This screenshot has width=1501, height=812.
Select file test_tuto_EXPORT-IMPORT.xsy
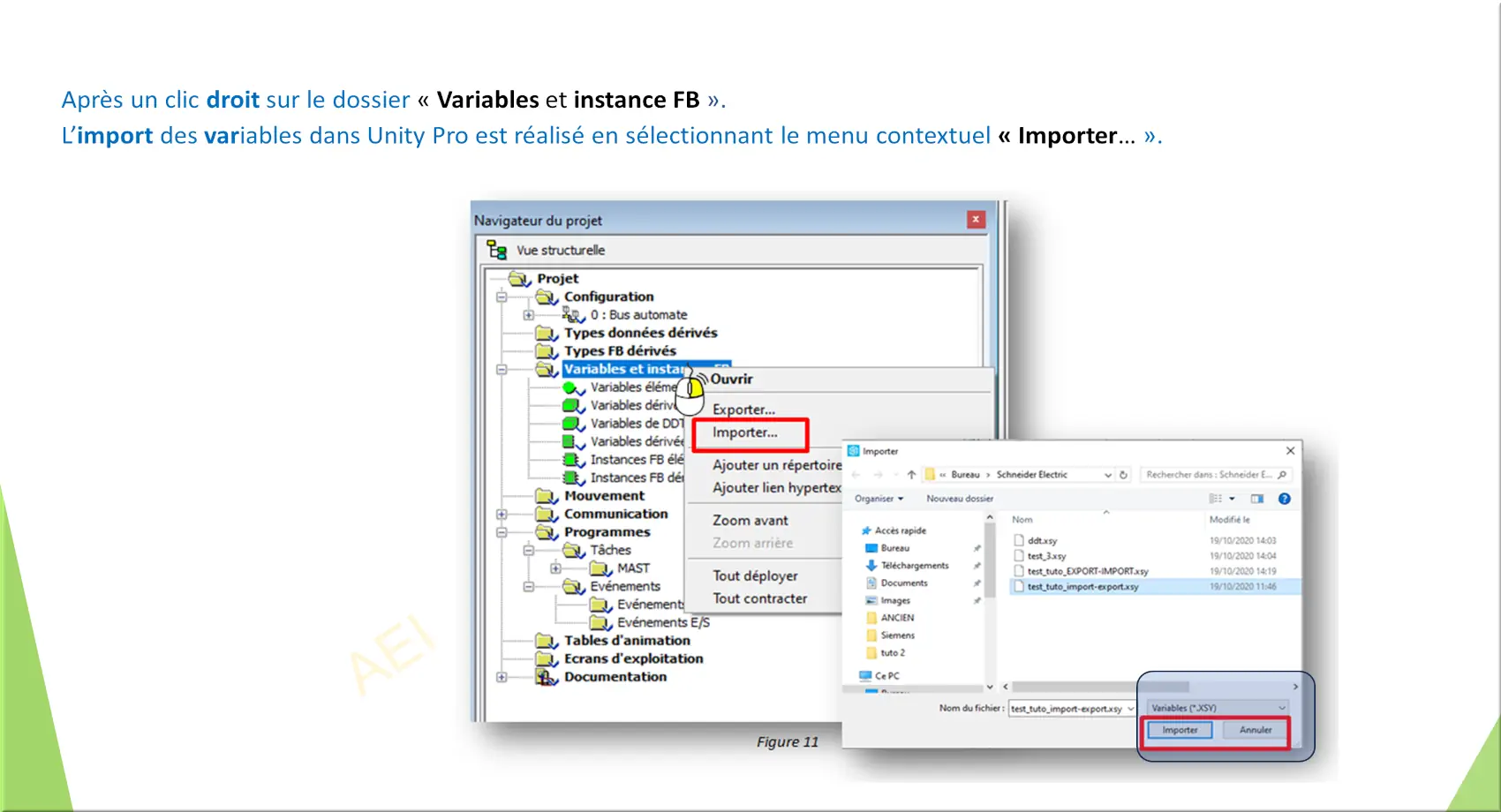pos(1088,571)
